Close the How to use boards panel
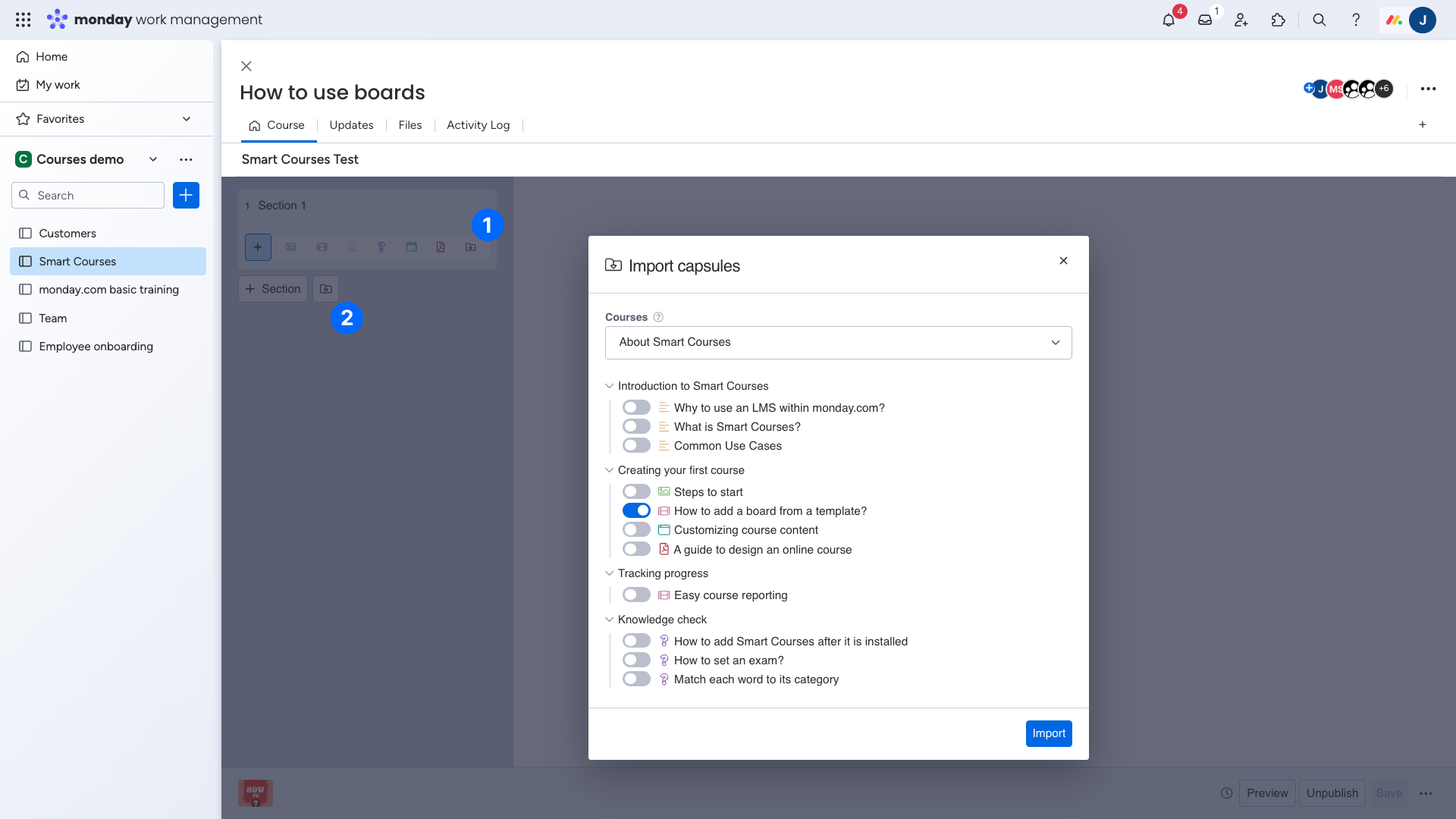1456x819 pixels. (246, 66)
